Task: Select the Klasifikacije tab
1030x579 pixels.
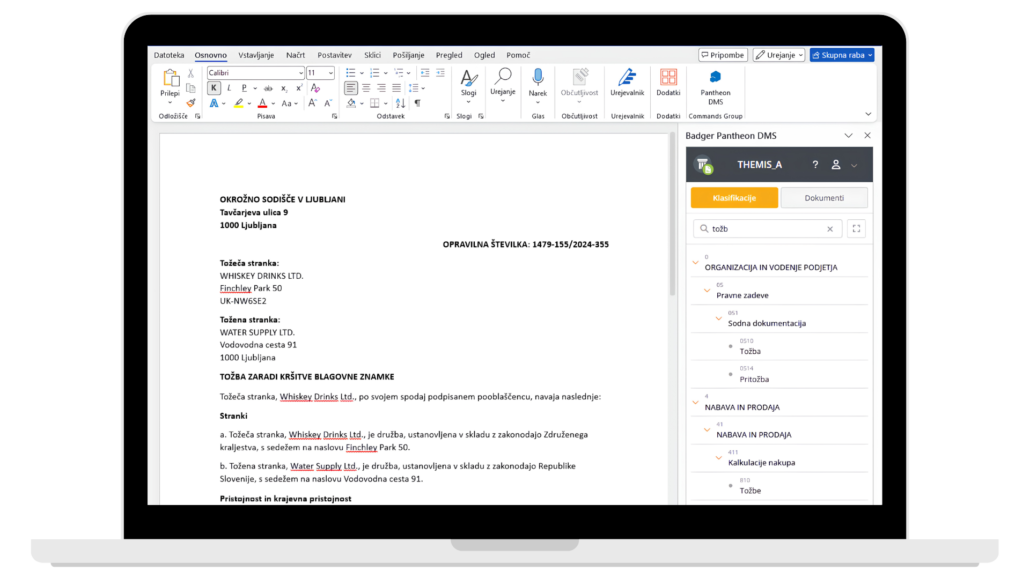Action: pos(734,198)
